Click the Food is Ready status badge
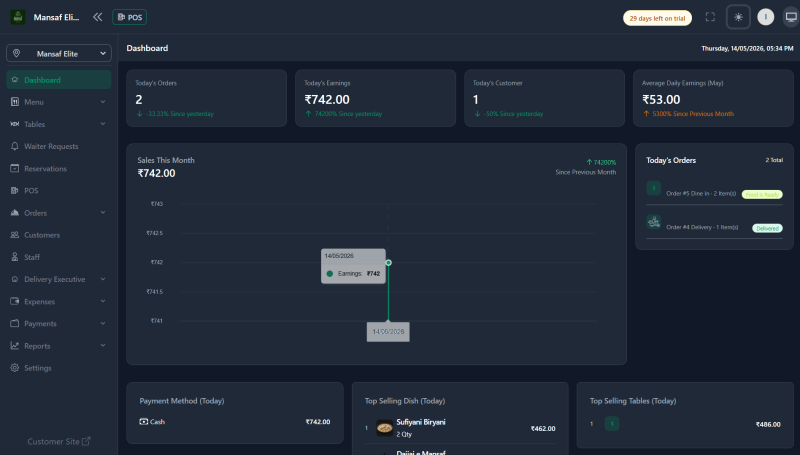This screenshot has width=800, height=455. point(762,194)
